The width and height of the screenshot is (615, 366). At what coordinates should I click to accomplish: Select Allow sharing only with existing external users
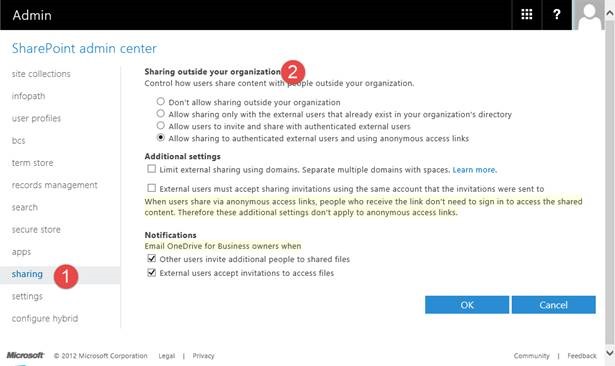click(160, 114)
